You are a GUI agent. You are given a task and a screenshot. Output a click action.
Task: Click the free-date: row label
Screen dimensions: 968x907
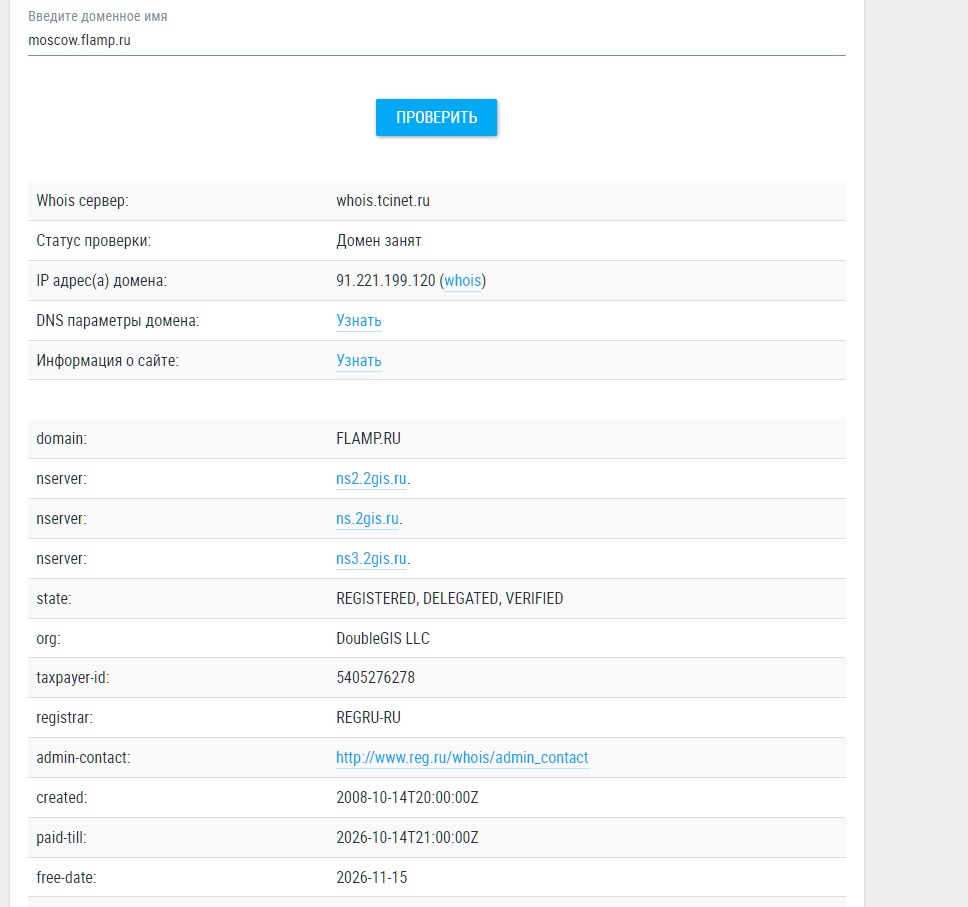click(x=66, y=877)
